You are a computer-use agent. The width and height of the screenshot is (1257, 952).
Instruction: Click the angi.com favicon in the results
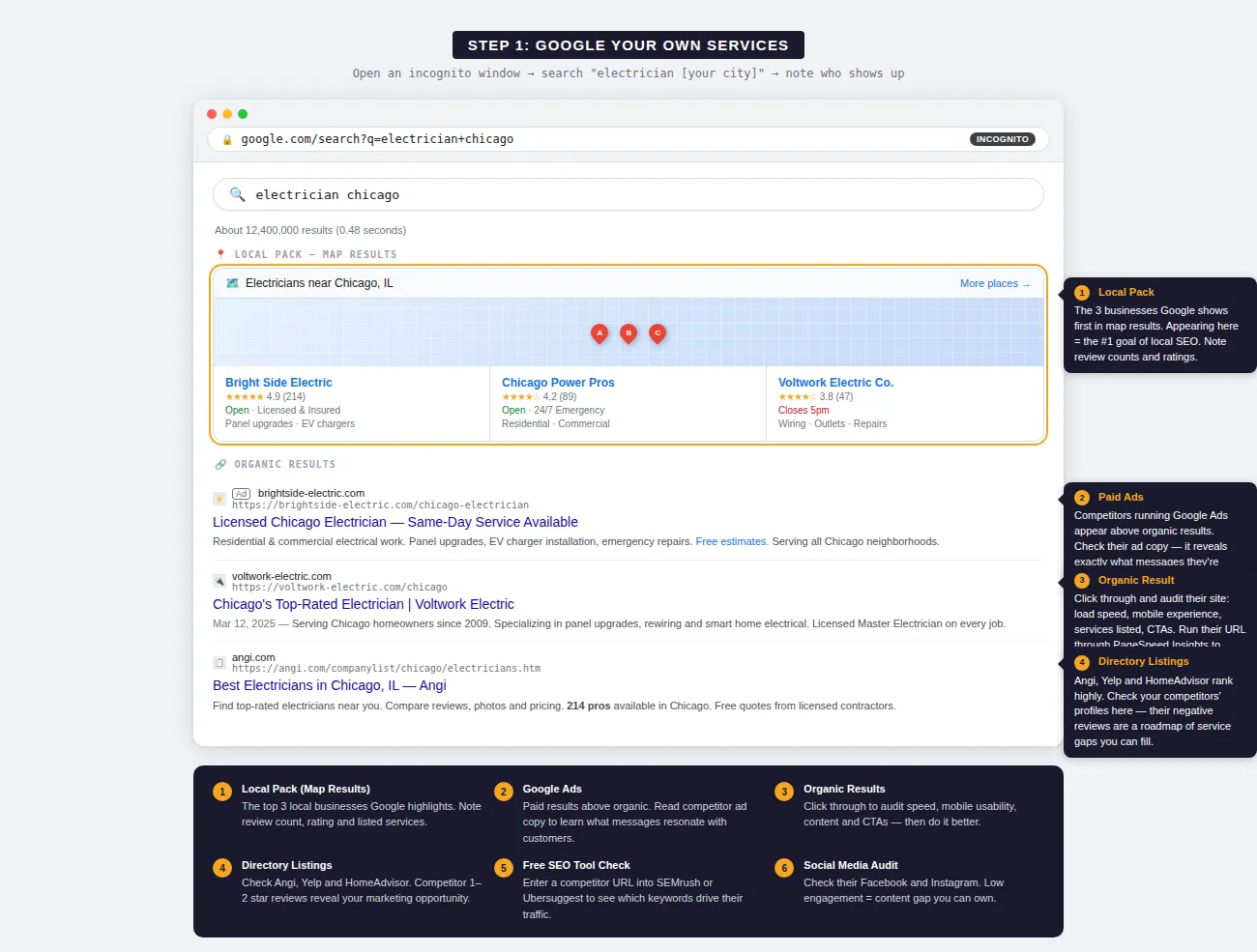click(219, 662)
